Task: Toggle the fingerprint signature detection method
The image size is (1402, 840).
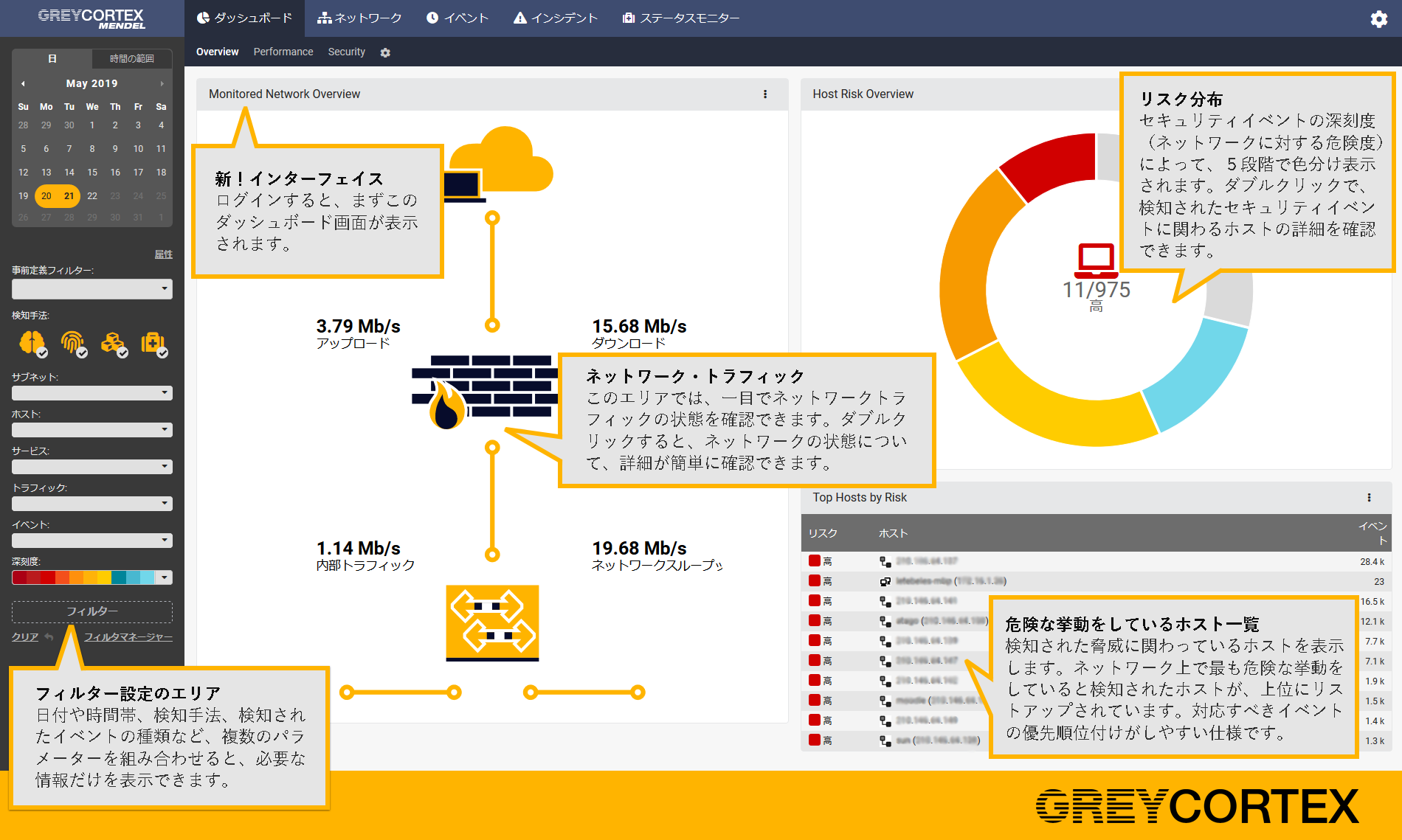Action: [73, 344]
